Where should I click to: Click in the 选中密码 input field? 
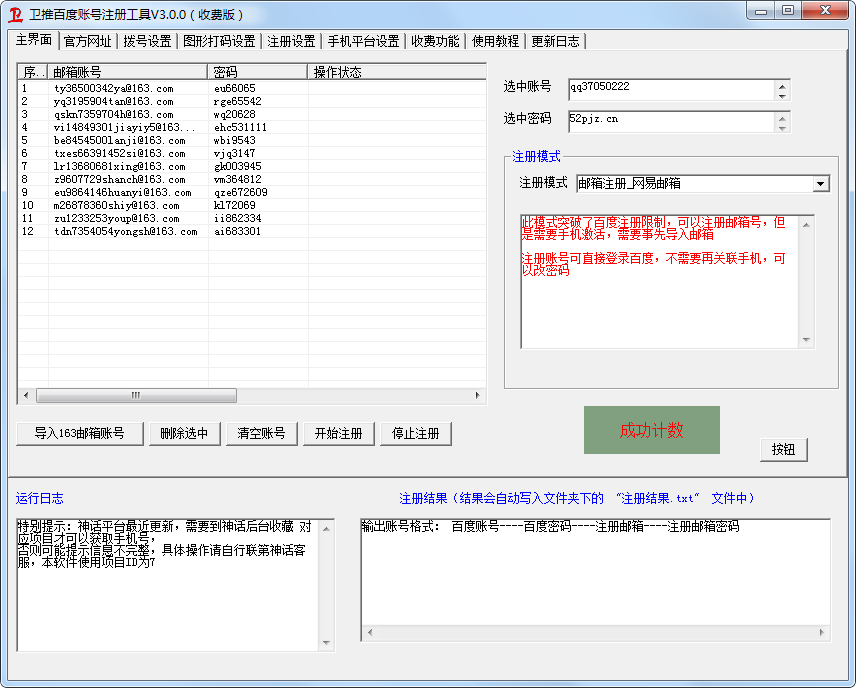coord(670,121)
